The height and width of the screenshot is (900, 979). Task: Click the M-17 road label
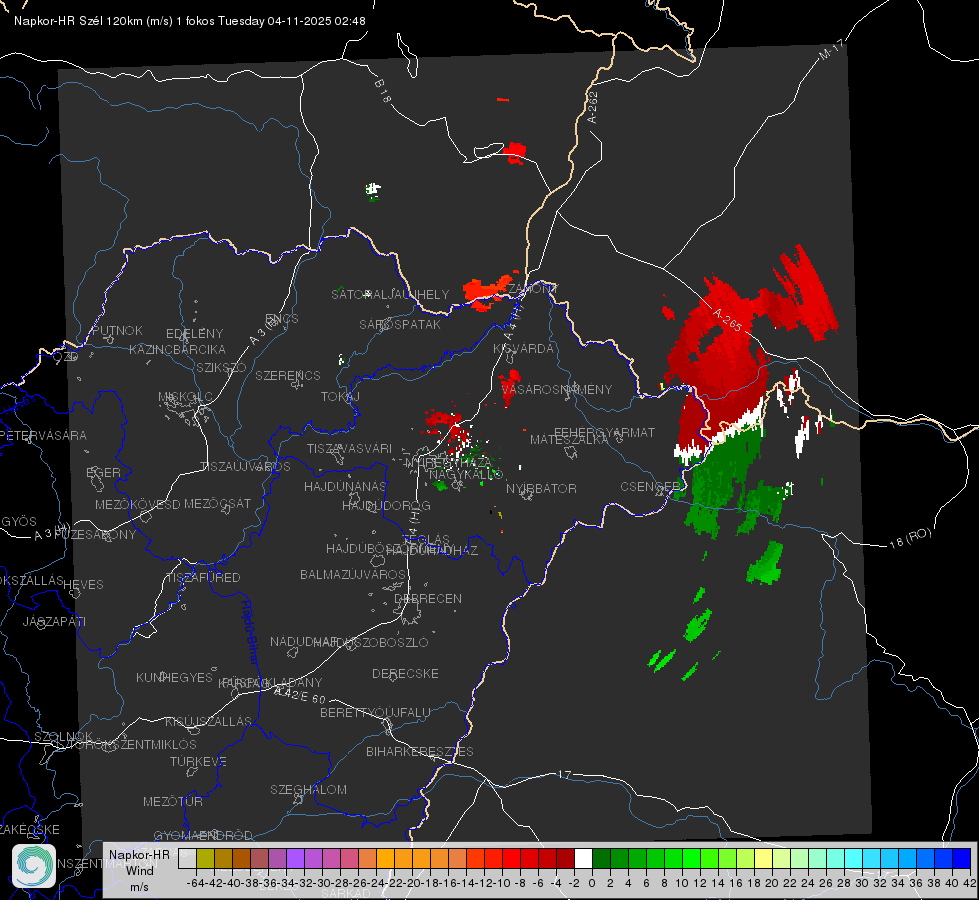click(831, 50)
